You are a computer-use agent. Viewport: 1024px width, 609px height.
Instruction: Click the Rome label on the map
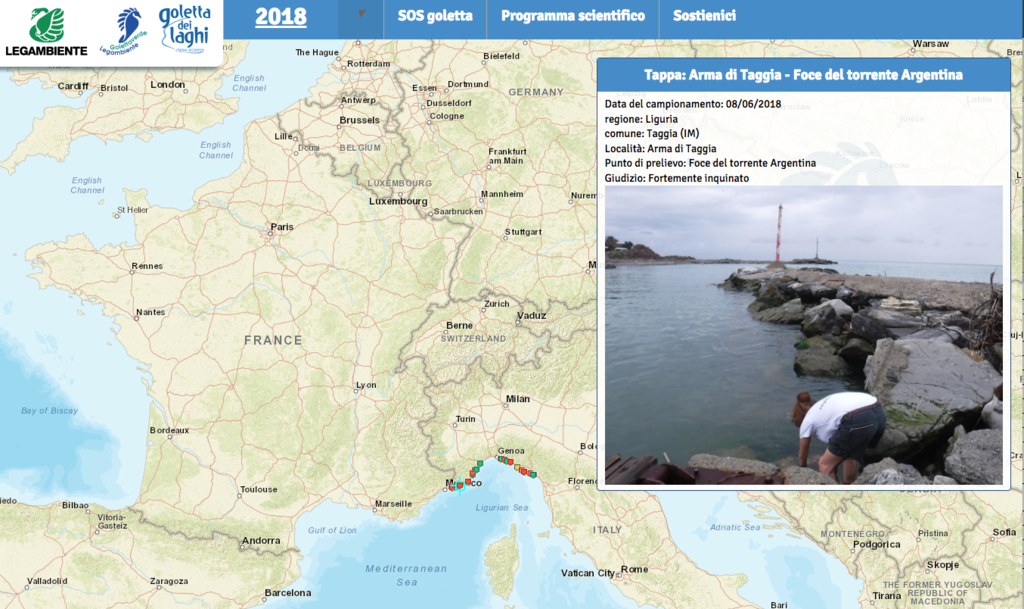click(x=635, y=569)
